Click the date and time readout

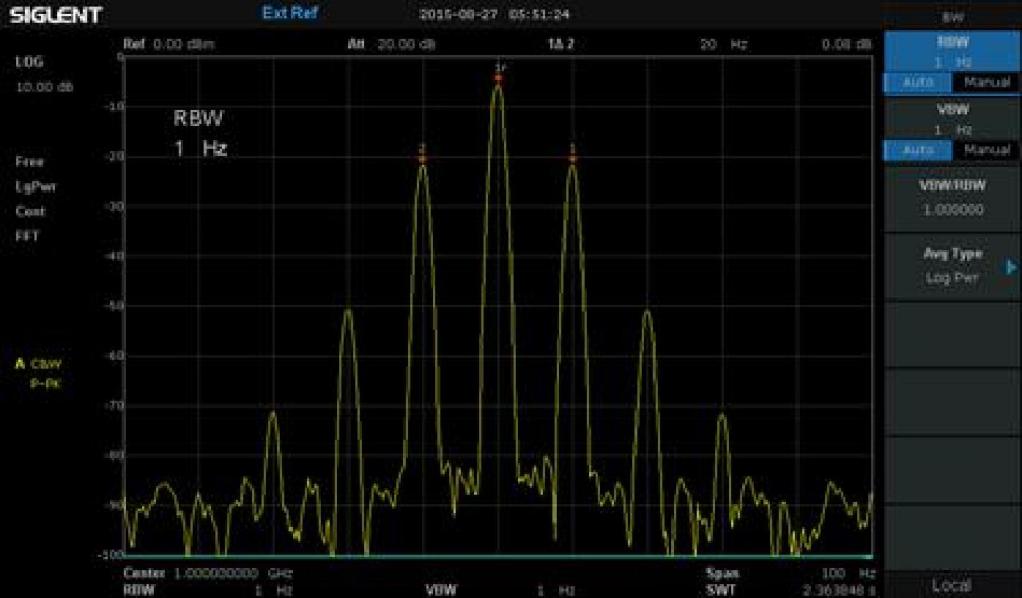click(x=494, y=14)
